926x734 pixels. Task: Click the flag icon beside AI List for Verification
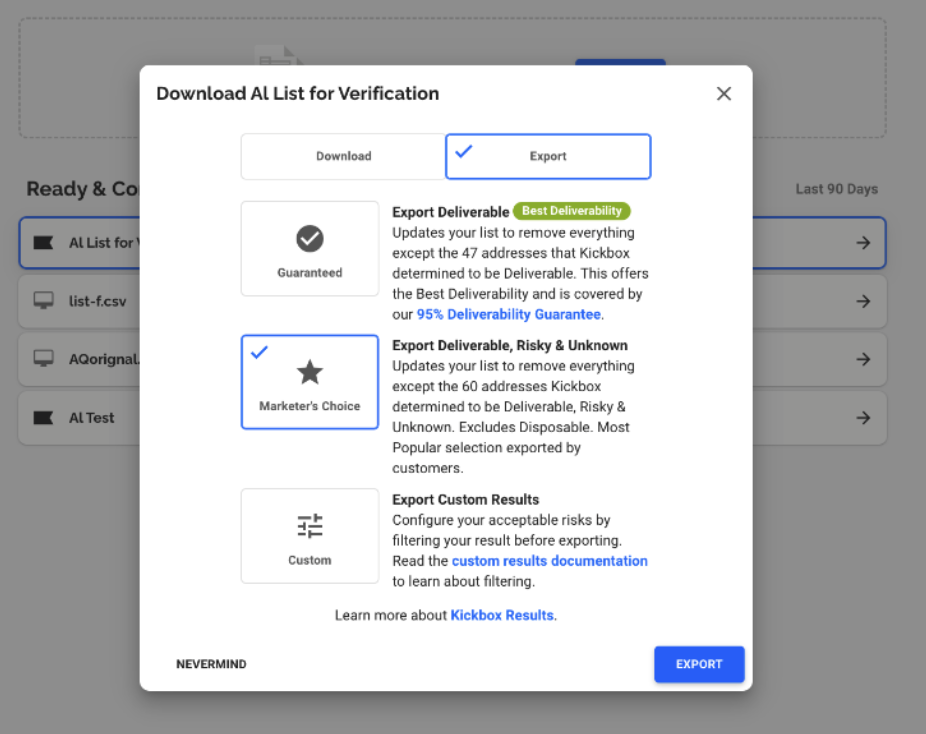pyautogui.click(x=43, y=243)
